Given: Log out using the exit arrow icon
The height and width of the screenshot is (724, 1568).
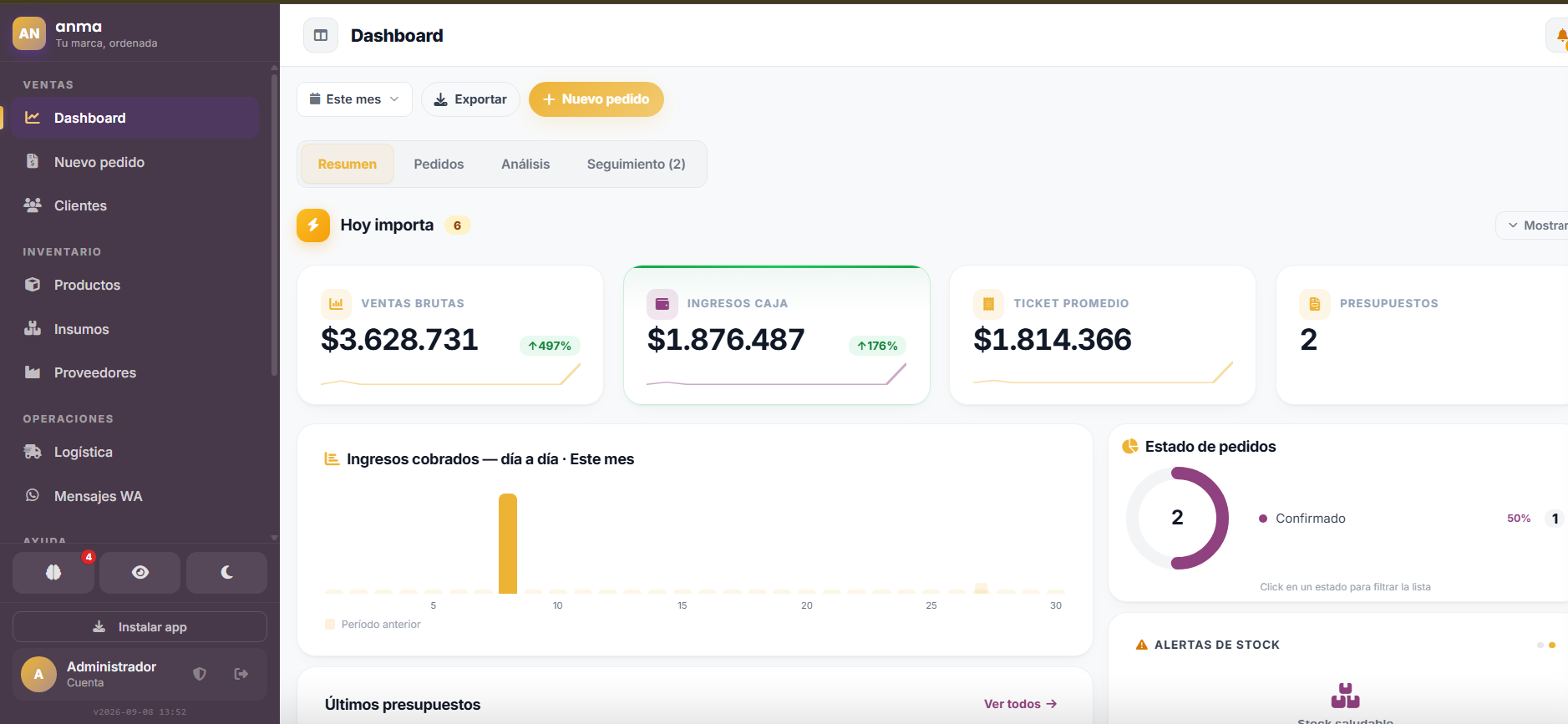Looking at the screenshot, I should click(241, 674).
